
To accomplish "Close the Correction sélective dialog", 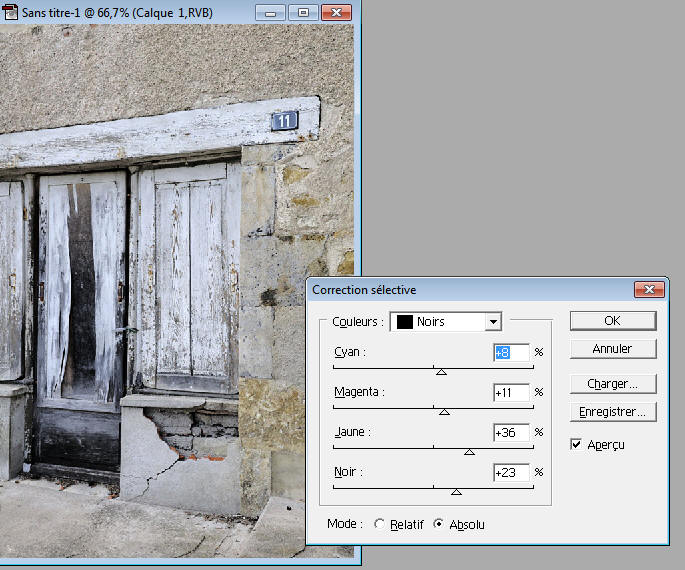I will (650, 289).
